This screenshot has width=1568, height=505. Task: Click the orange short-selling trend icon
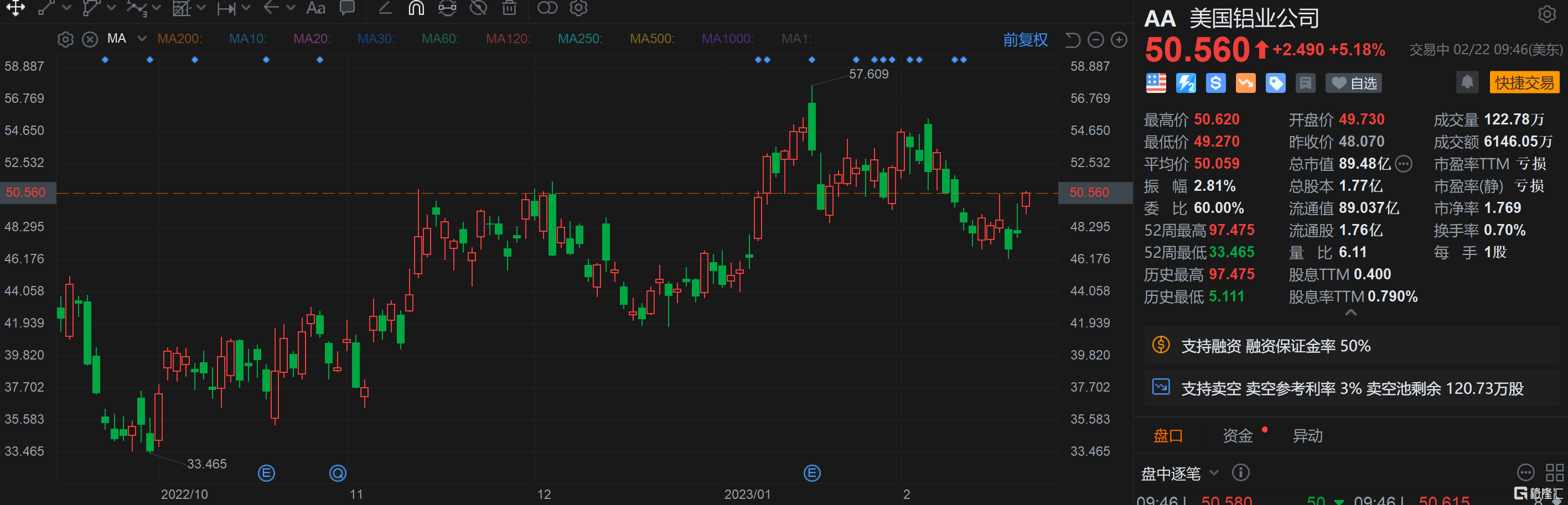(x=1245, y=84)
